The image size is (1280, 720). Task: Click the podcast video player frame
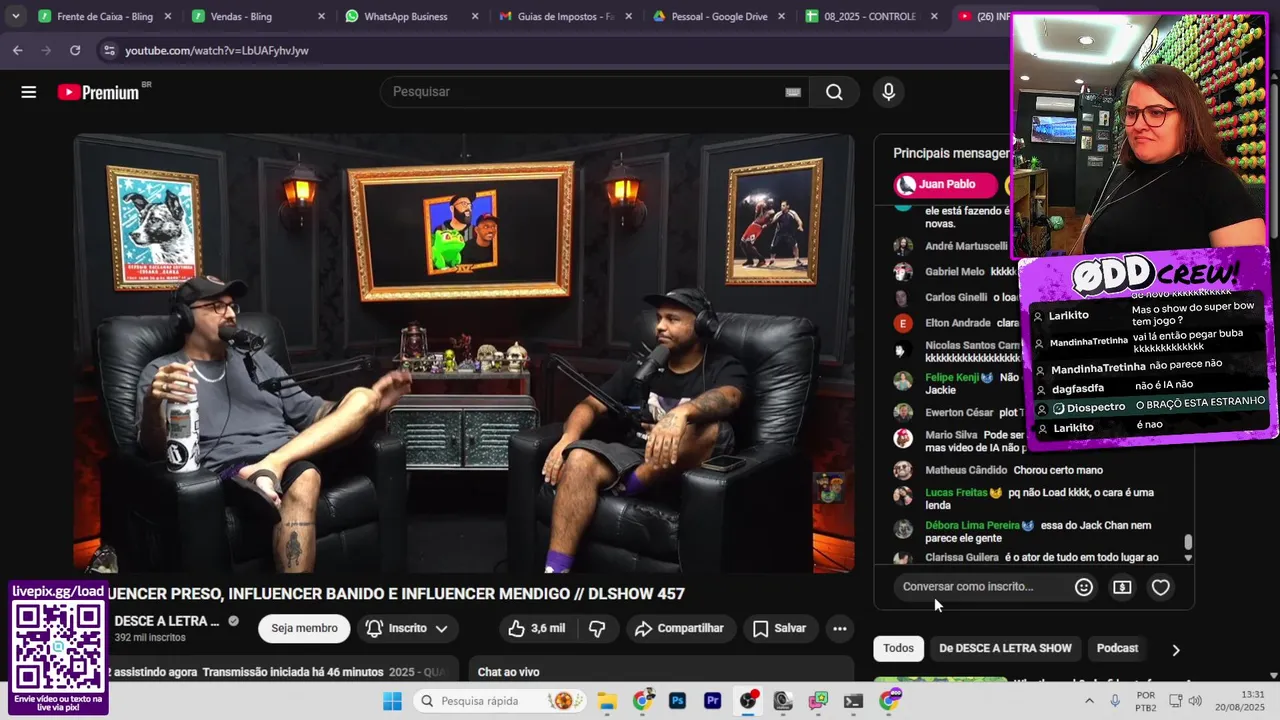pos(464,353)
